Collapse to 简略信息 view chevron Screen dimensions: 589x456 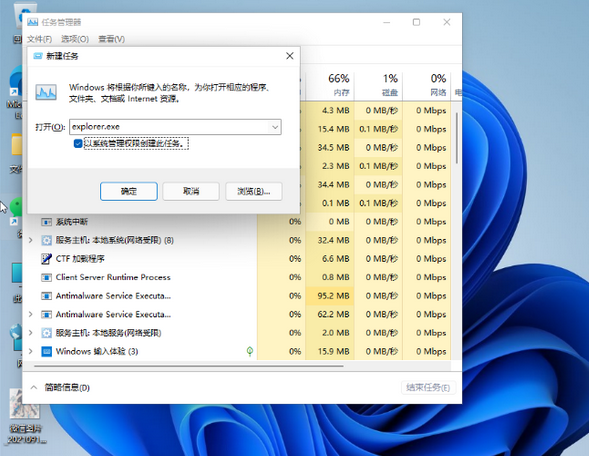[34, 387]
